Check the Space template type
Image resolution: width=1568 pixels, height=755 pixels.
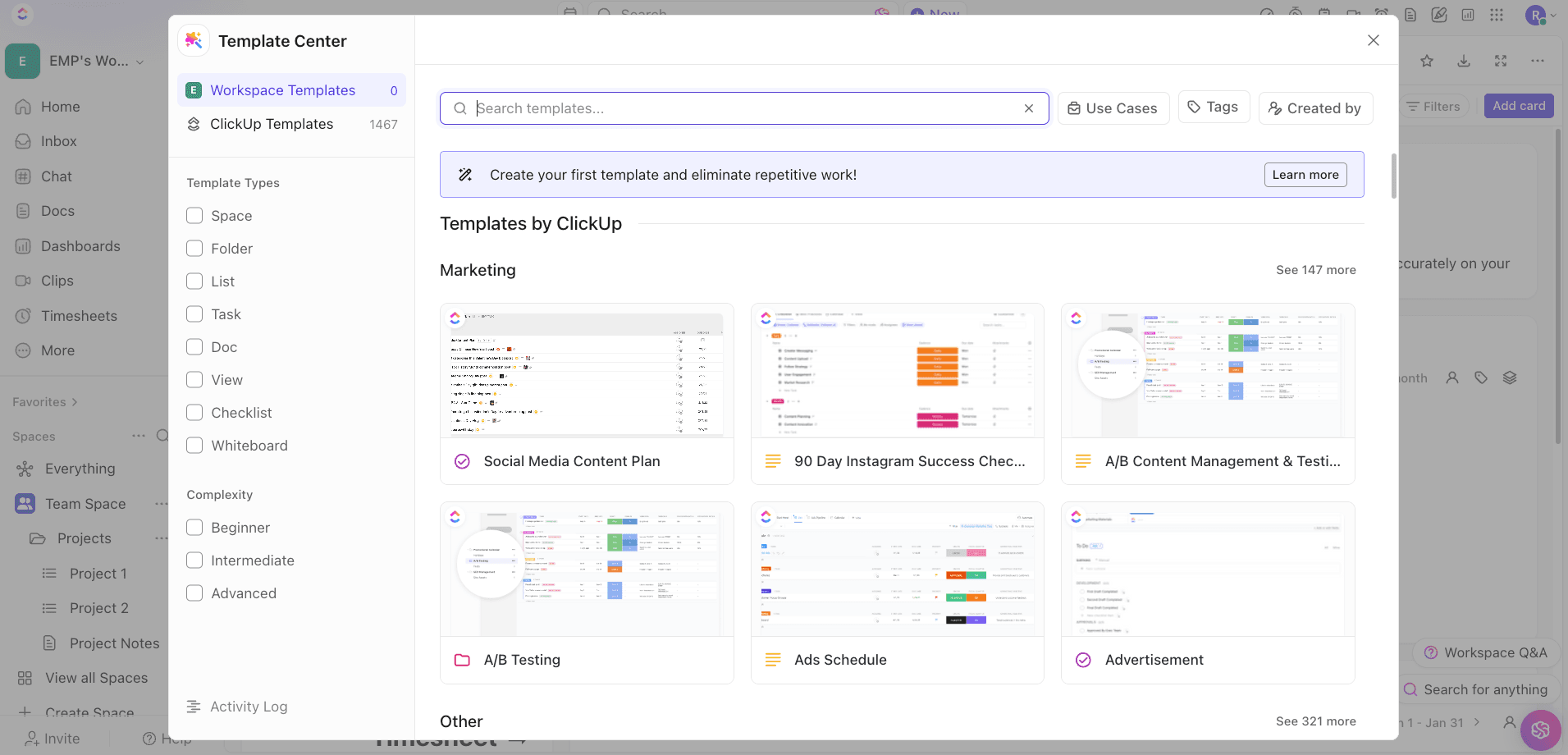194,216
